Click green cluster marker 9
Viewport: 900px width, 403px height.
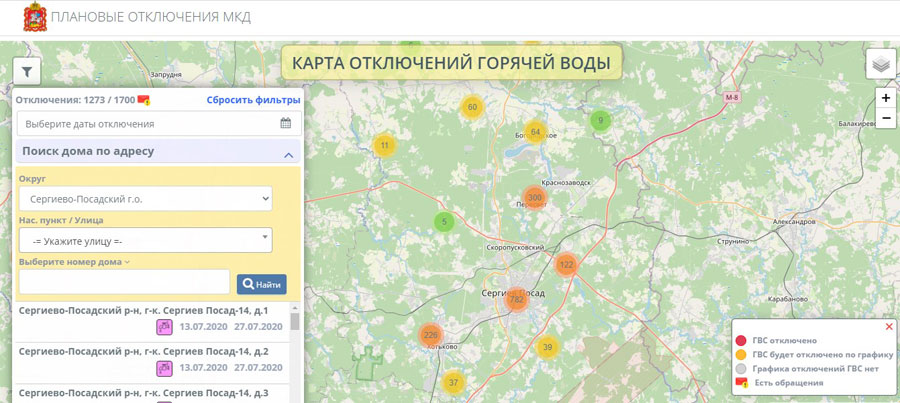pyautogui.click(x=600, y=121)
